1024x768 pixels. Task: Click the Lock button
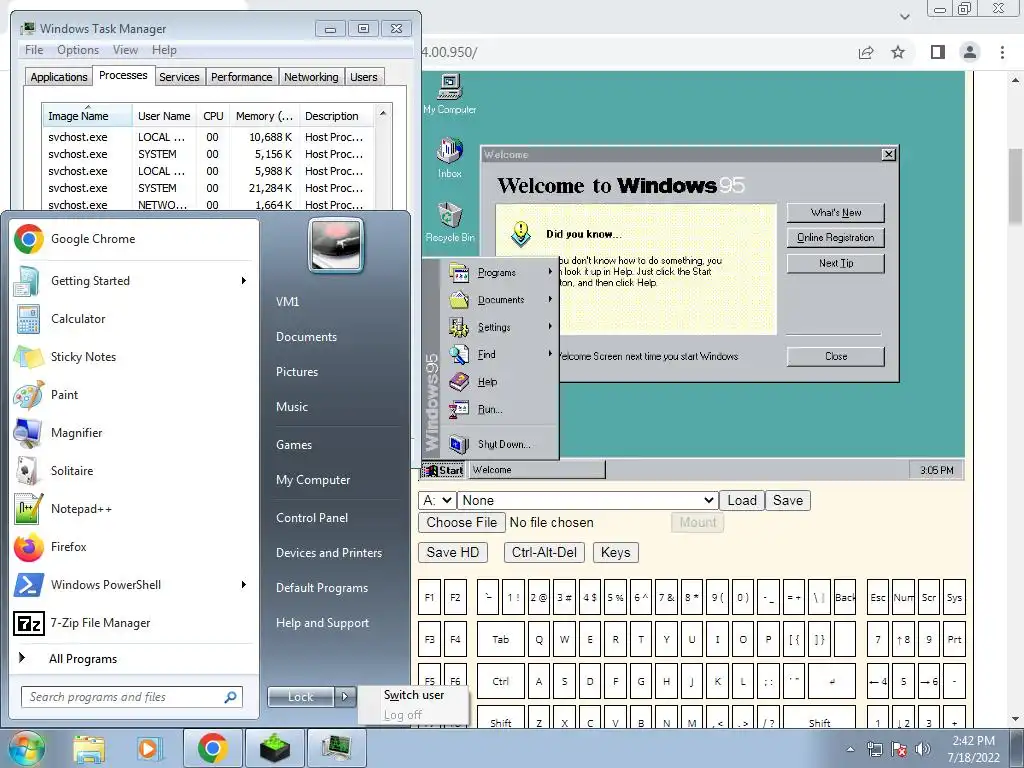(300, 697)
